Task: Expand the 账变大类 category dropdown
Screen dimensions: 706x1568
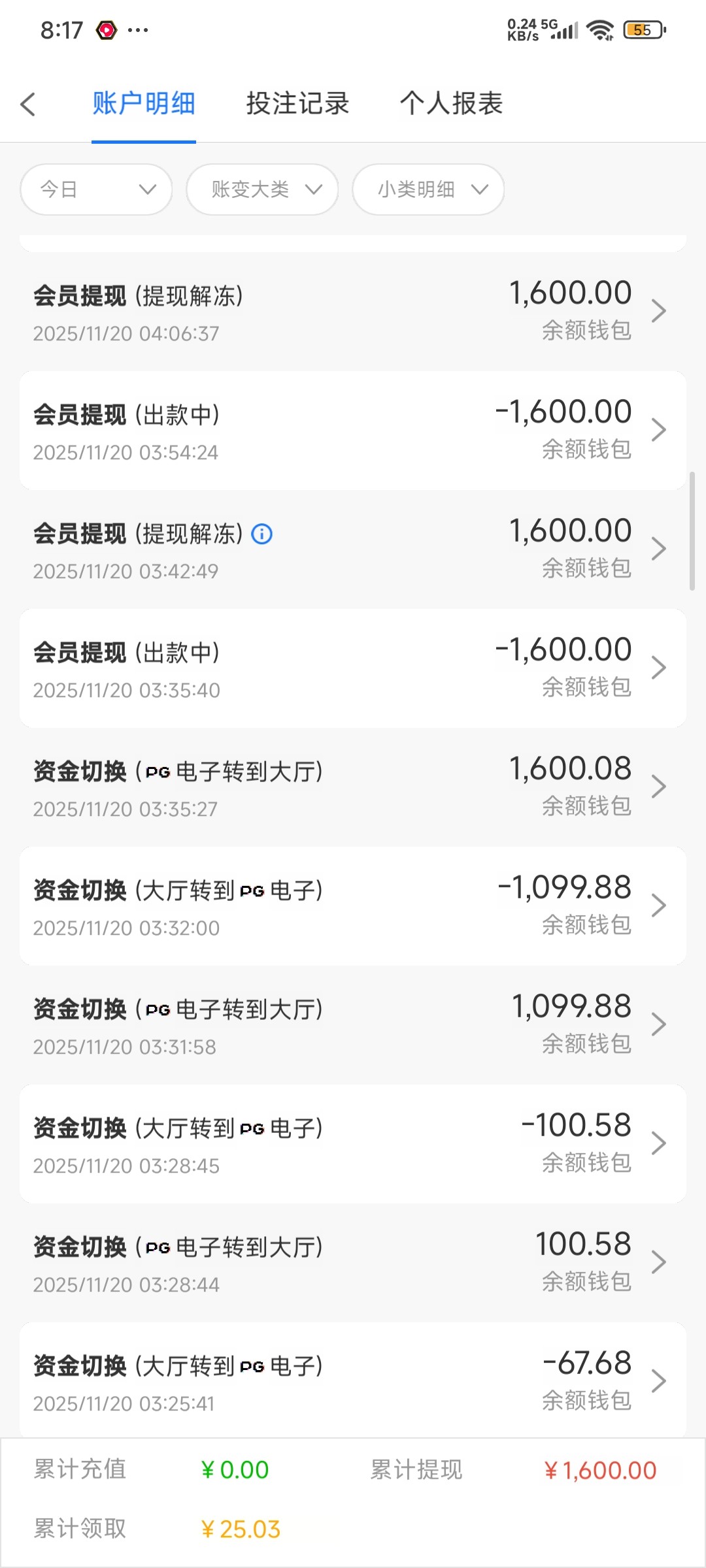Action: click(262, 189)
